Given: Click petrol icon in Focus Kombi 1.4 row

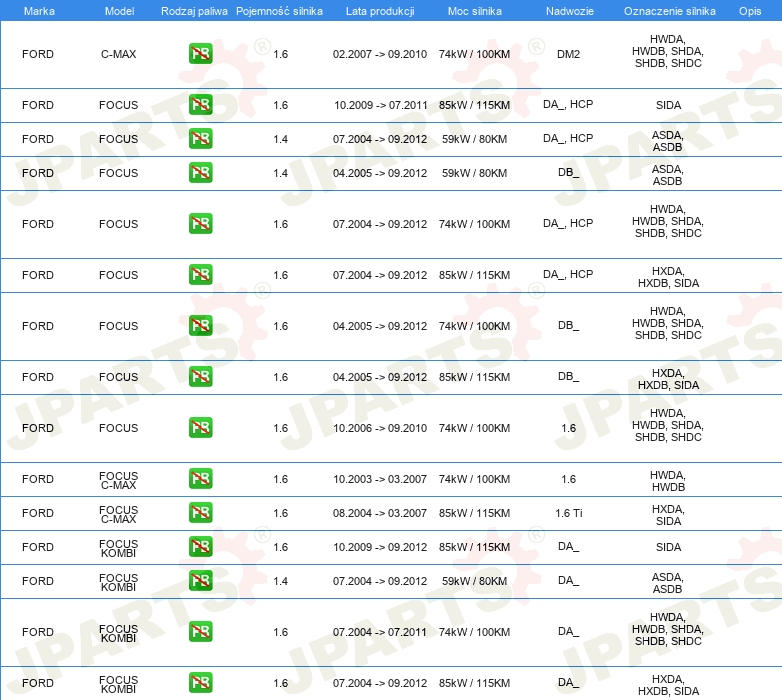Looking at the screenshot, I should [x=200, y=581].
